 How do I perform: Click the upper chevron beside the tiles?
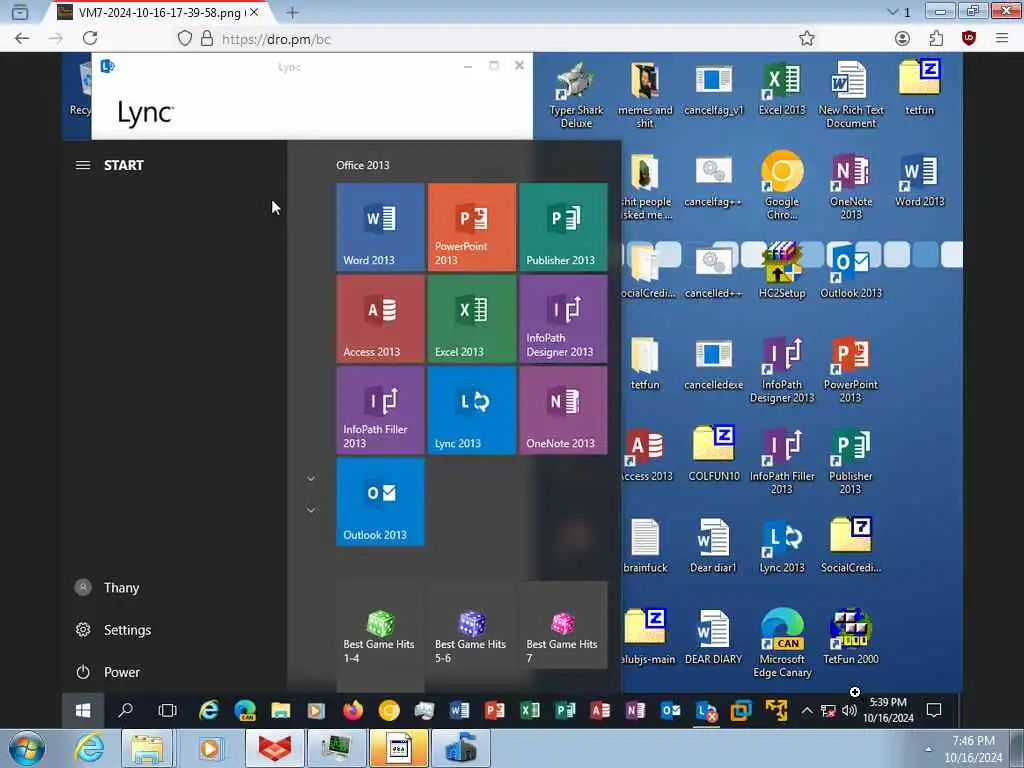pyautogui.click(x=311, y=479)
